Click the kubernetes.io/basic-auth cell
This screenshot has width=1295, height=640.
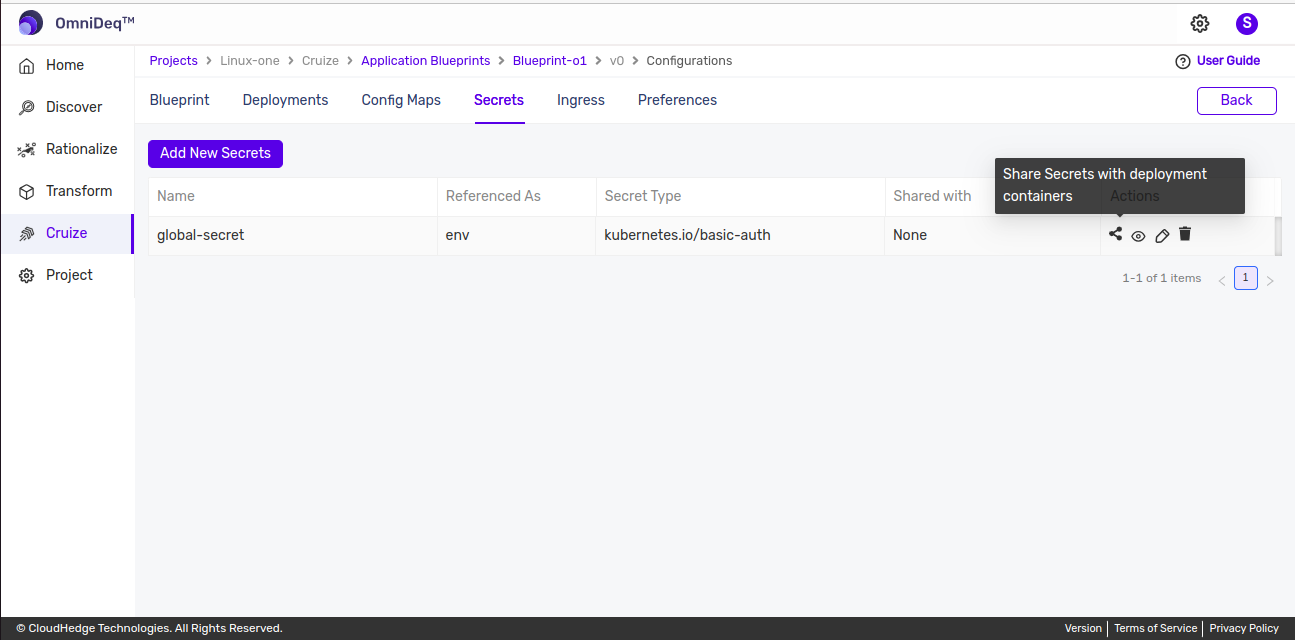tap(740, 235)
